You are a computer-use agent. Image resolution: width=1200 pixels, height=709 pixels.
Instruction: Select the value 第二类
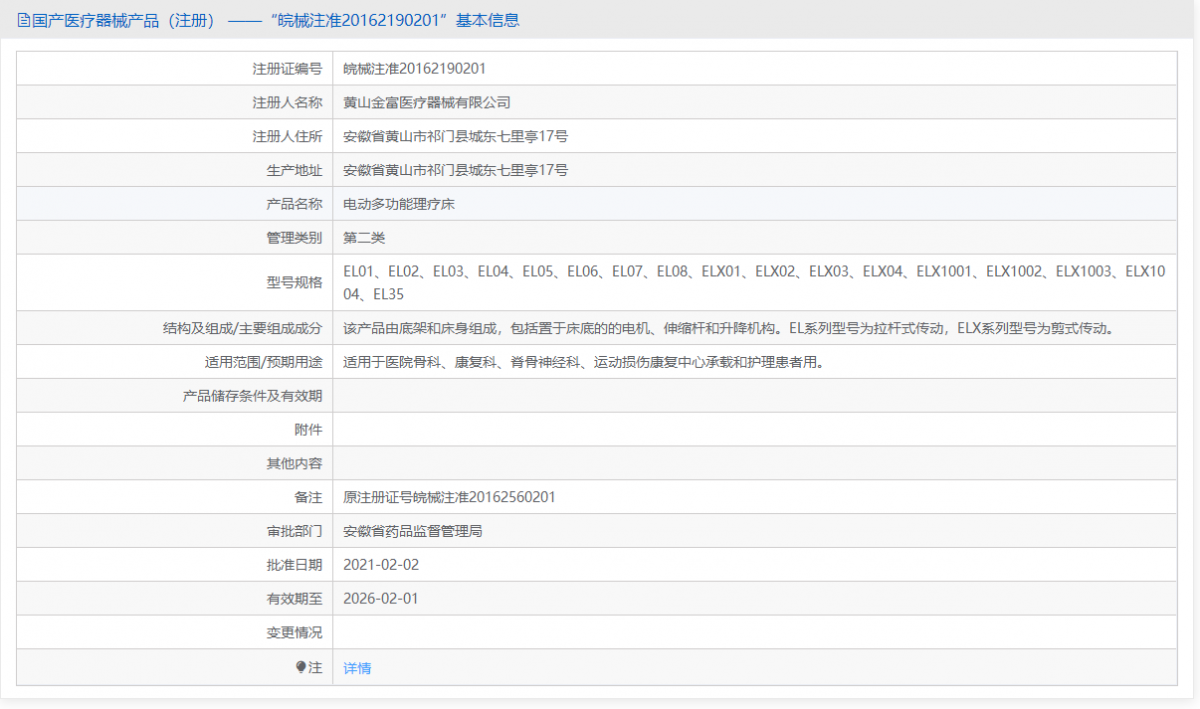(x=364, y=238)
